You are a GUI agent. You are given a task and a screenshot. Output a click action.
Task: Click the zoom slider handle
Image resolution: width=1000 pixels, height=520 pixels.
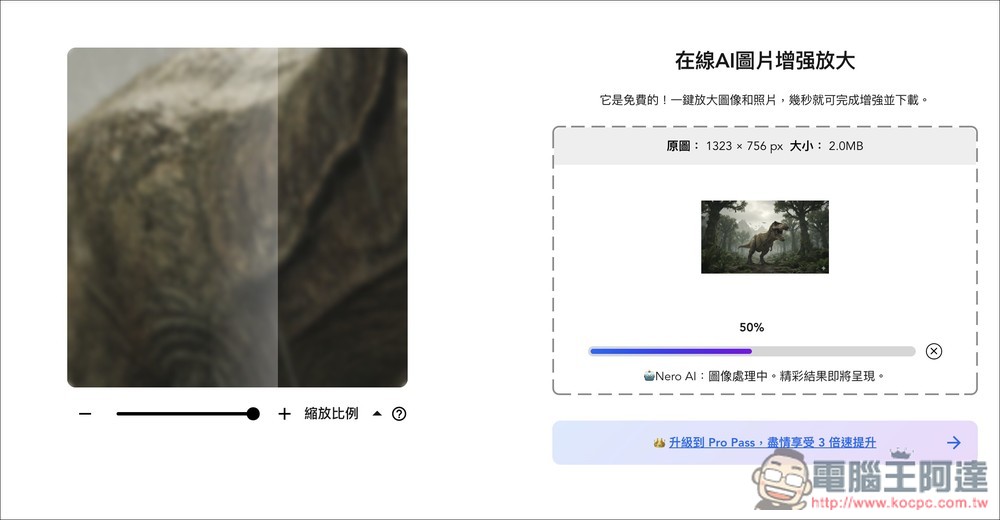[x=253, y=414]
